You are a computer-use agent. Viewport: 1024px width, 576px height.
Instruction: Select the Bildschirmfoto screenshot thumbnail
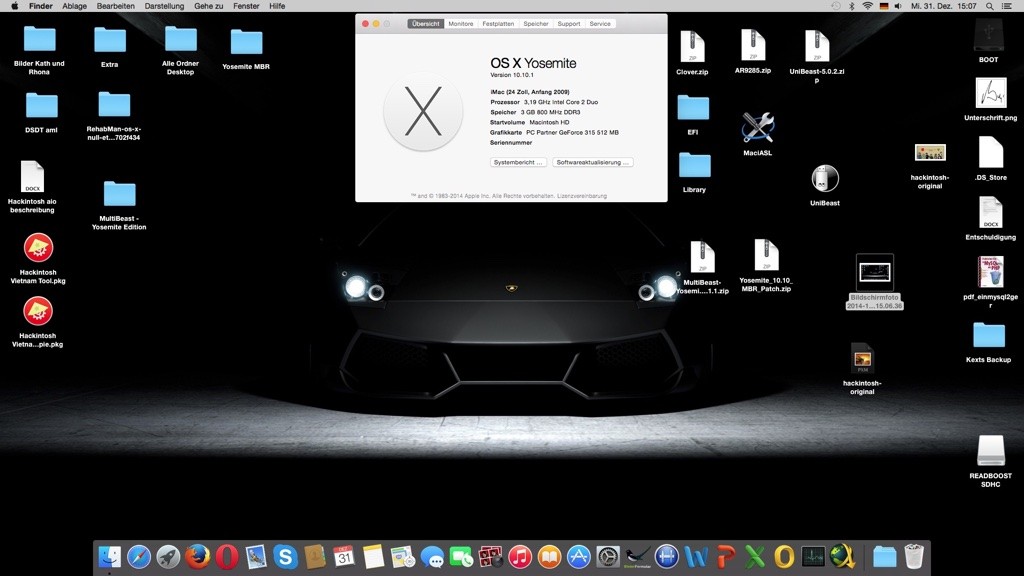[x=874, y=272]
